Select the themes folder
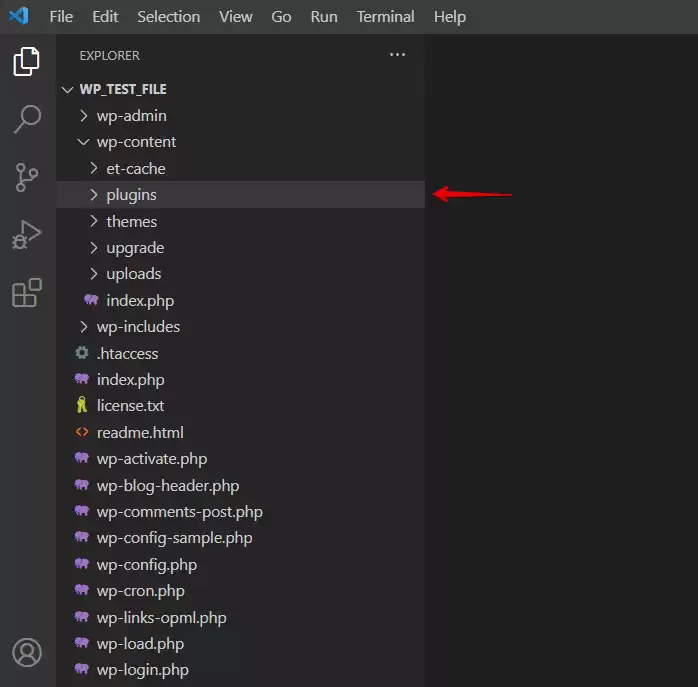Viewport: 698px width, 687px height. 131,221
